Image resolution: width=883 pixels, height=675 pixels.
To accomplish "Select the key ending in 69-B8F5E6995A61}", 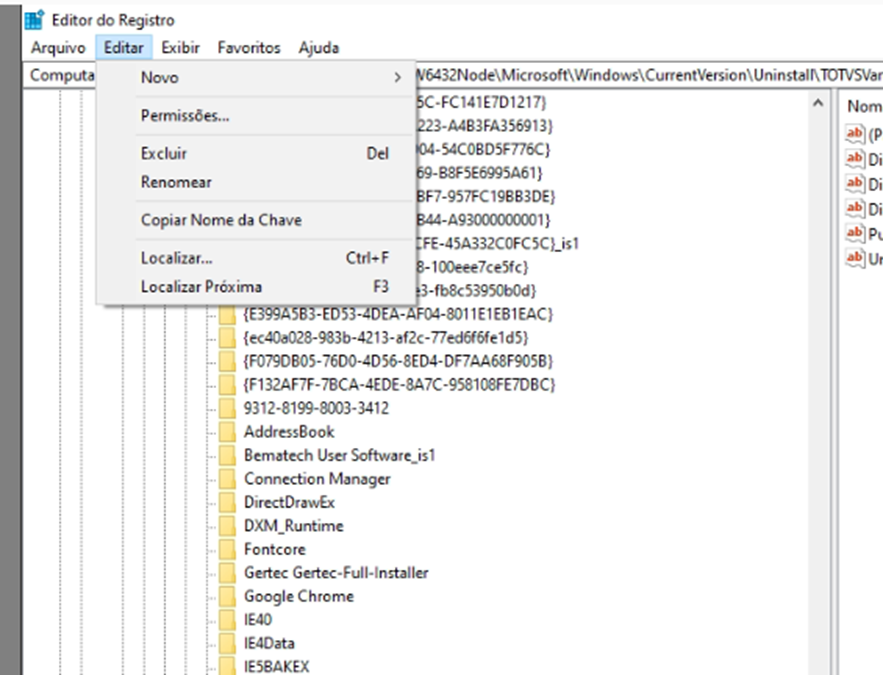I will 479,173.
